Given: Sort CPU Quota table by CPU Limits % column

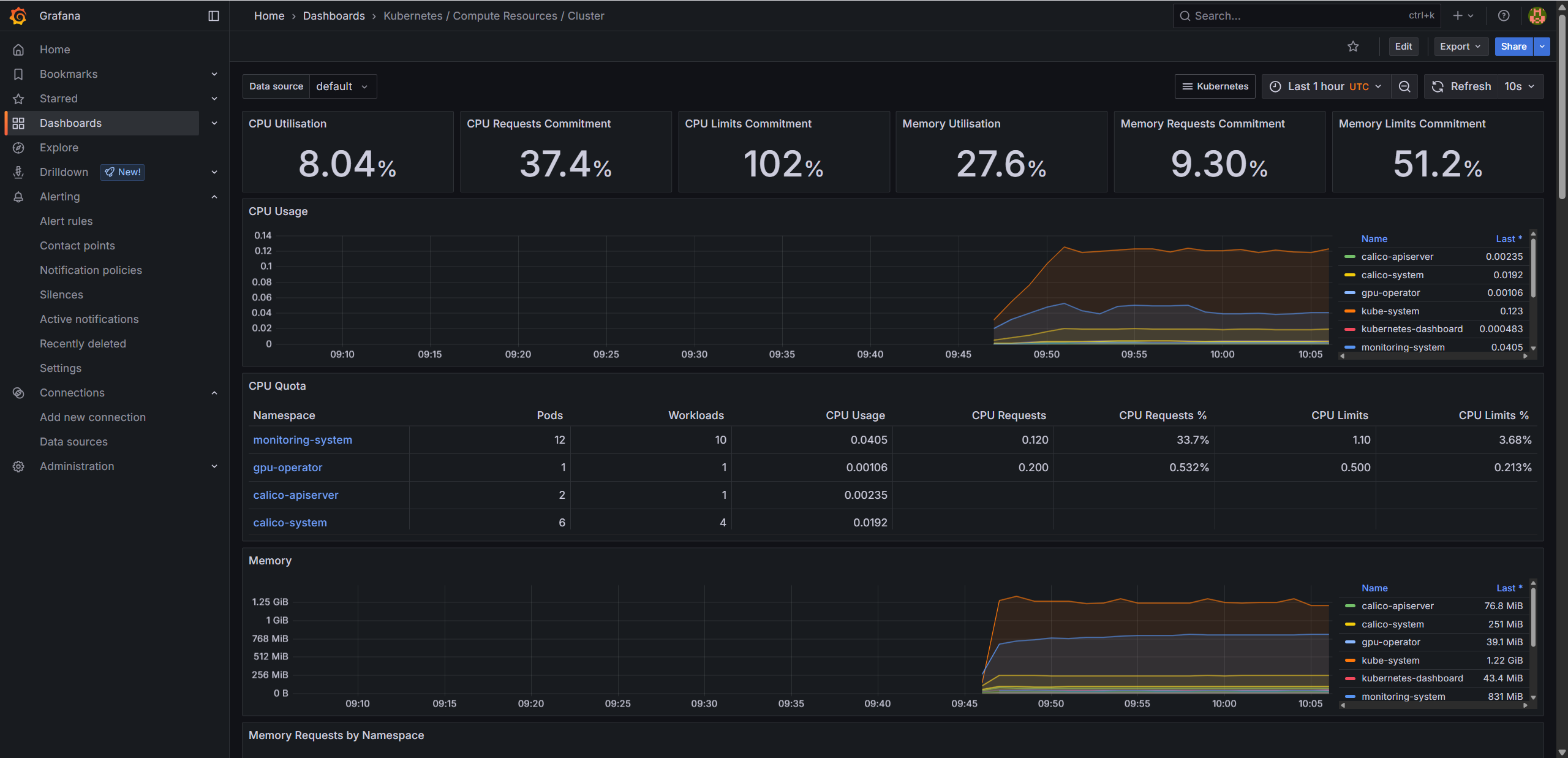Looking at the screenshot, I should (x=1493, y=415).
